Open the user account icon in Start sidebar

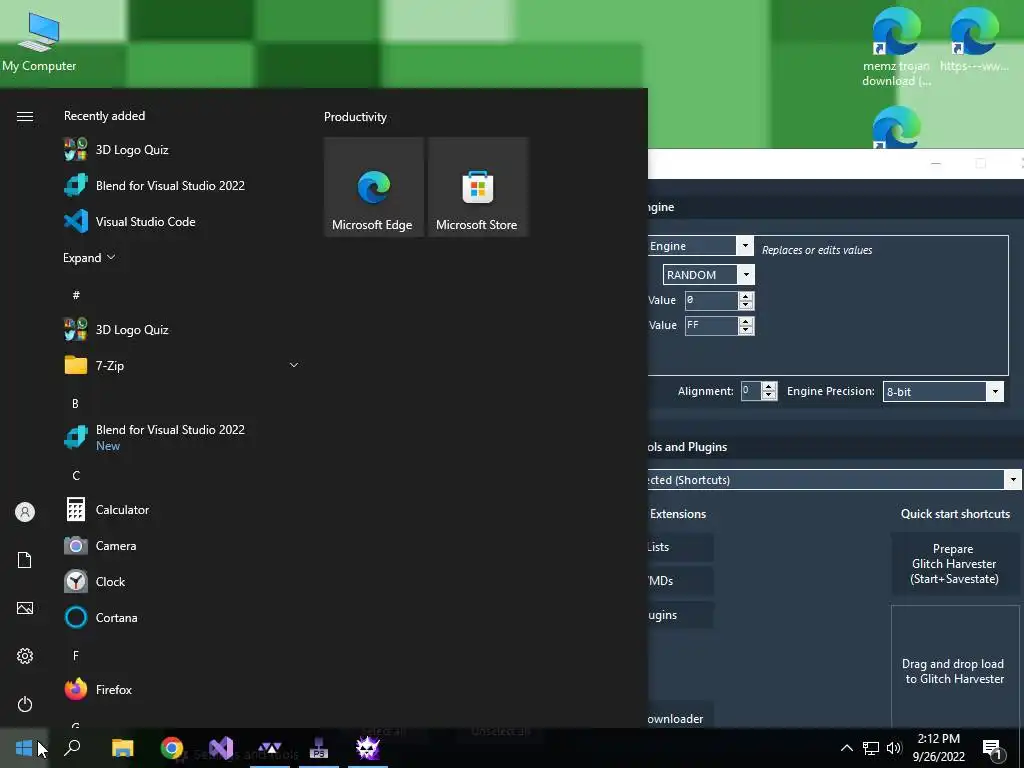pos(25,512)
